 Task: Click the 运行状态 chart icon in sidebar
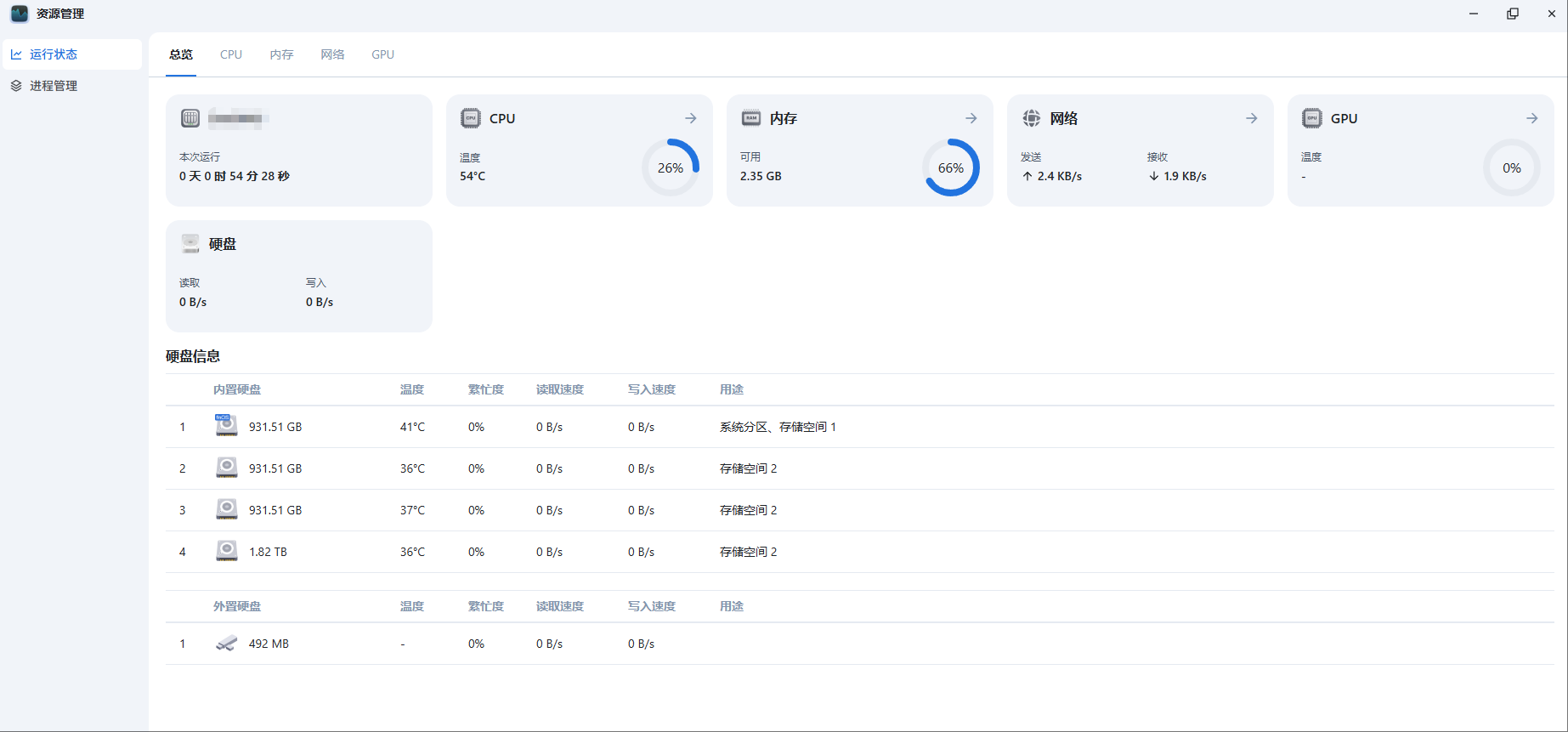click(x=16, y=54)
